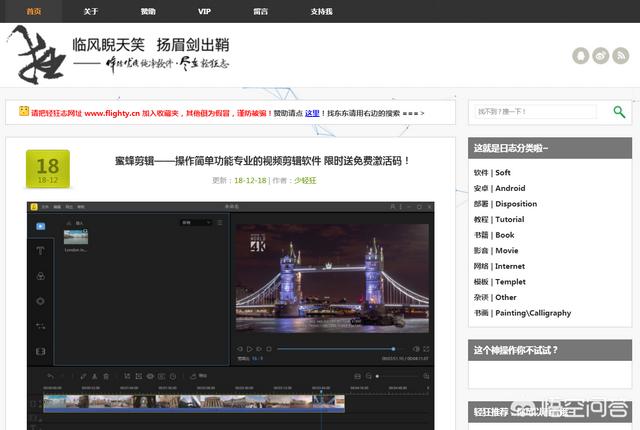The image size is (640, 430).
Task: Open the 支持我 navigation item
Action: [x=320, y=11]
